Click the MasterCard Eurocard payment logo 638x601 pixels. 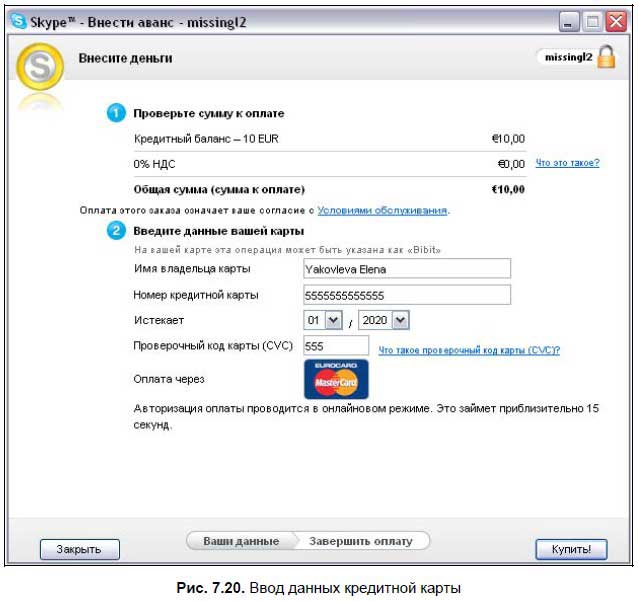click(336, 380)
